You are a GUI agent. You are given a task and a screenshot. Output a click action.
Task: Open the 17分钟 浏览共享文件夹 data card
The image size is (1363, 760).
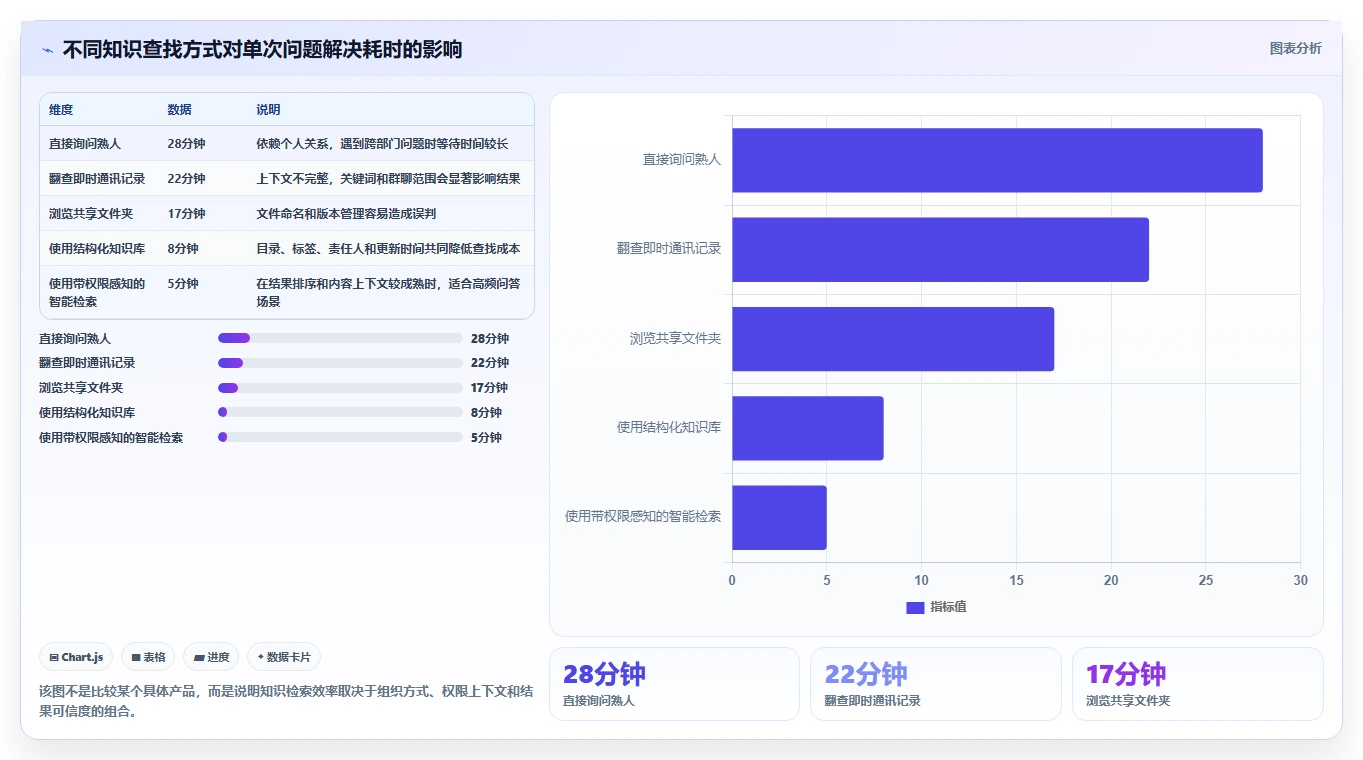(x=1197, y=684)
